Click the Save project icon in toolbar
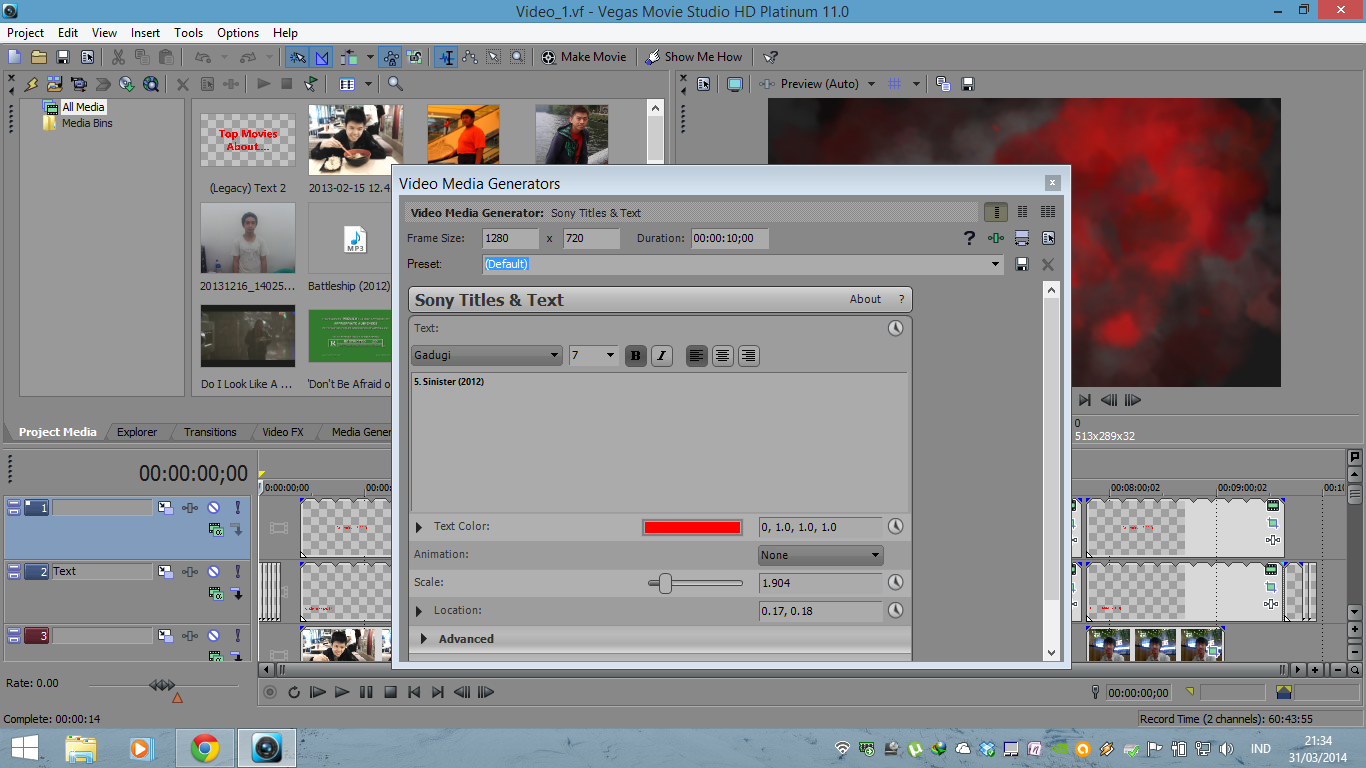The width and height of the screenshot is (1366, 768). click(x=63, y=57)
